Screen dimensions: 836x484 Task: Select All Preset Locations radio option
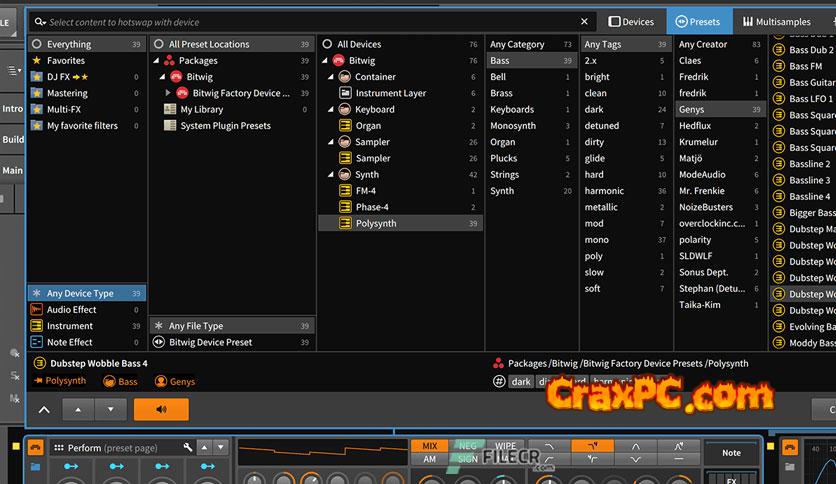[x=158, y=45]
